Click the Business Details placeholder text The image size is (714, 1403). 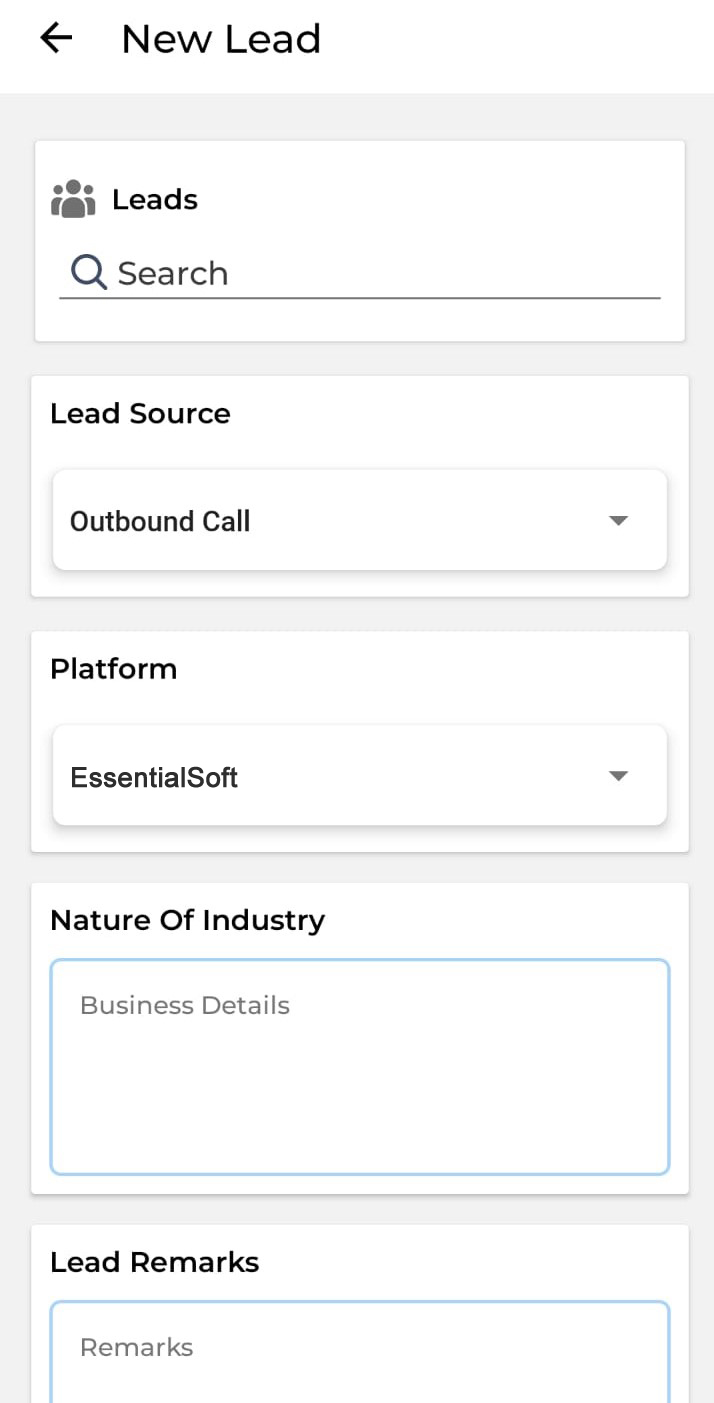[x=185, y=1005]
